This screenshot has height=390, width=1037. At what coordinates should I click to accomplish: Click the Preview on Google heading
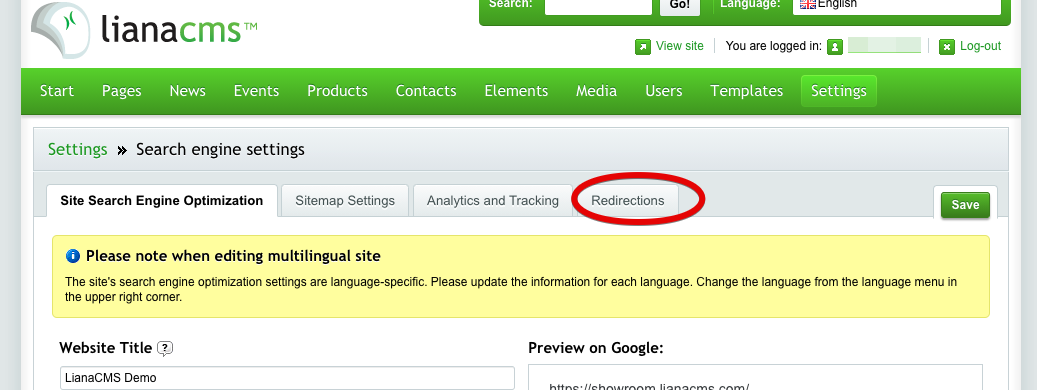pyautogui.click(x=596, y=348)
